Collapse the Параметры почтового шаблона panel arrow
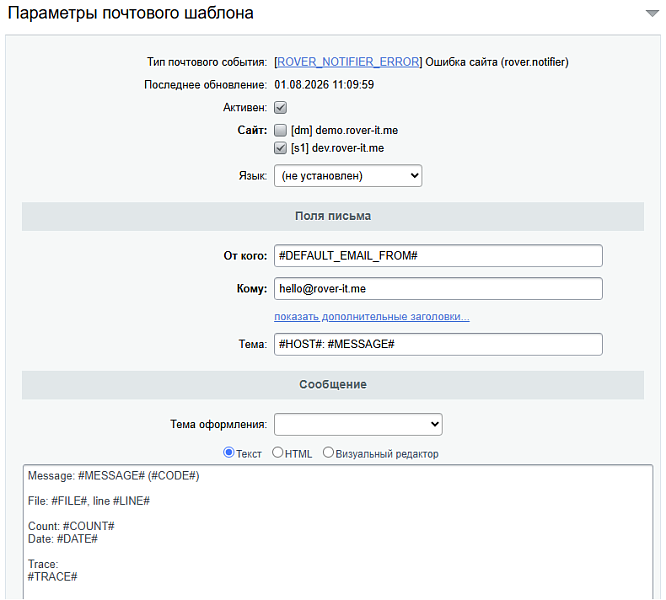666x600 pixels. coord(652,14)
